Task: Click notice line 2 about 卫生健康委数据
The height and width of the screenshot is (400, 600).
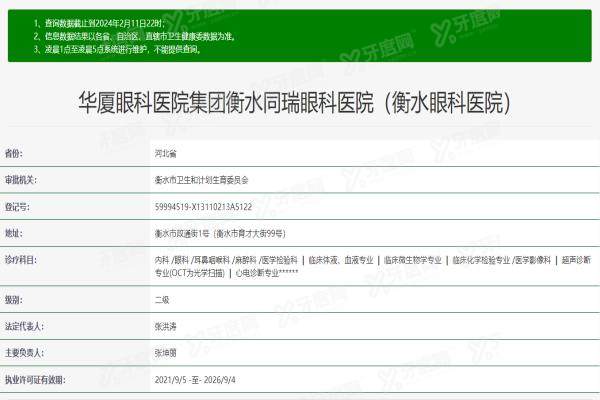Action: [134, 36]
